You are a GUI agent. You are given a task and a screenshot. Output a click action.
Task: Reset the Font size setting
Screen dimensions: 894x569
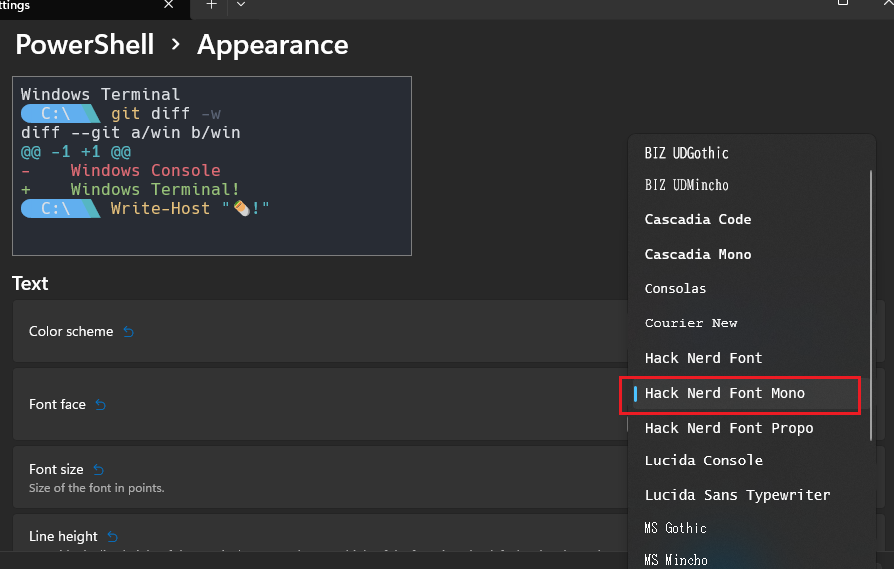[98, 470]
